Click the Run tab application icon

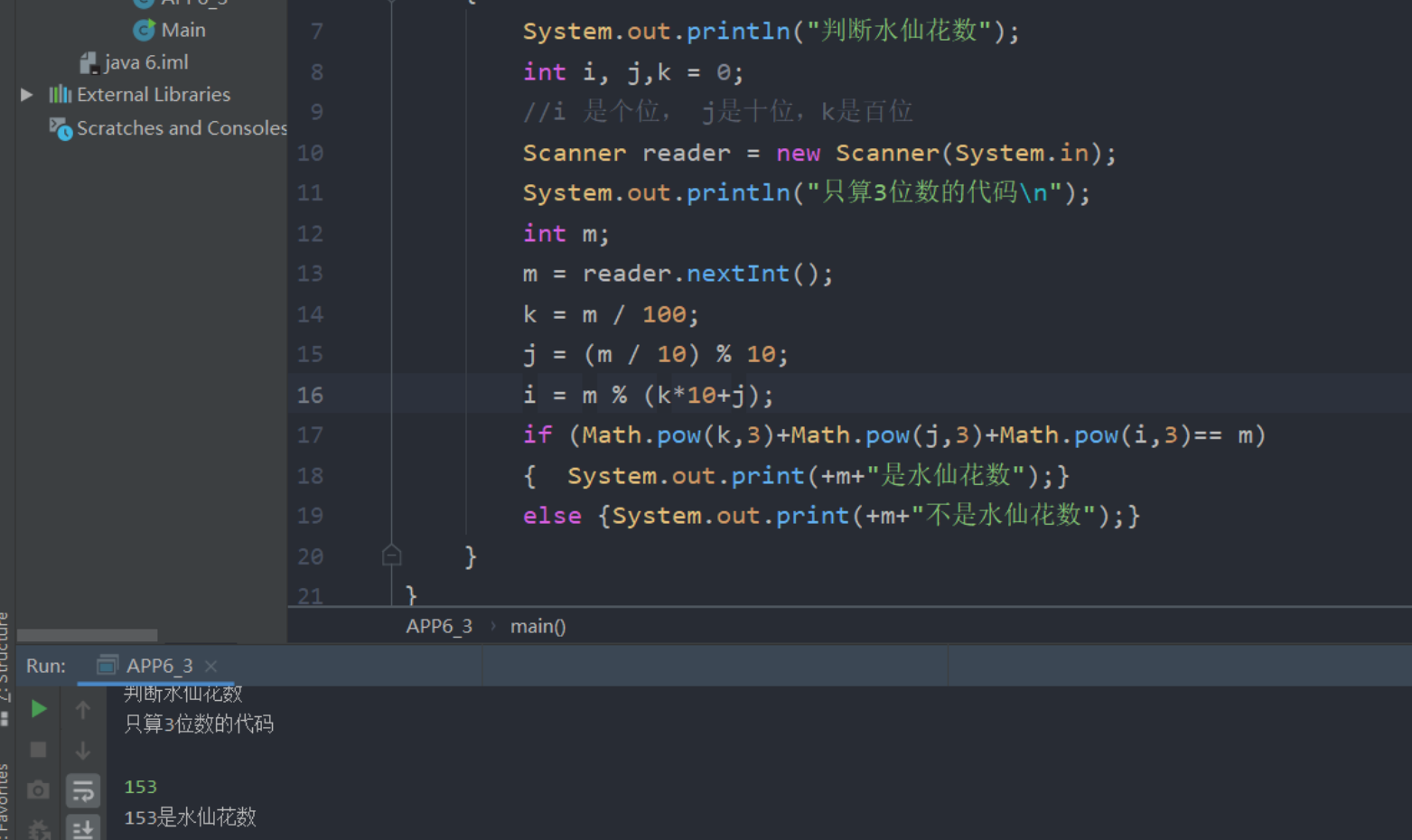[x=107, y=666]
